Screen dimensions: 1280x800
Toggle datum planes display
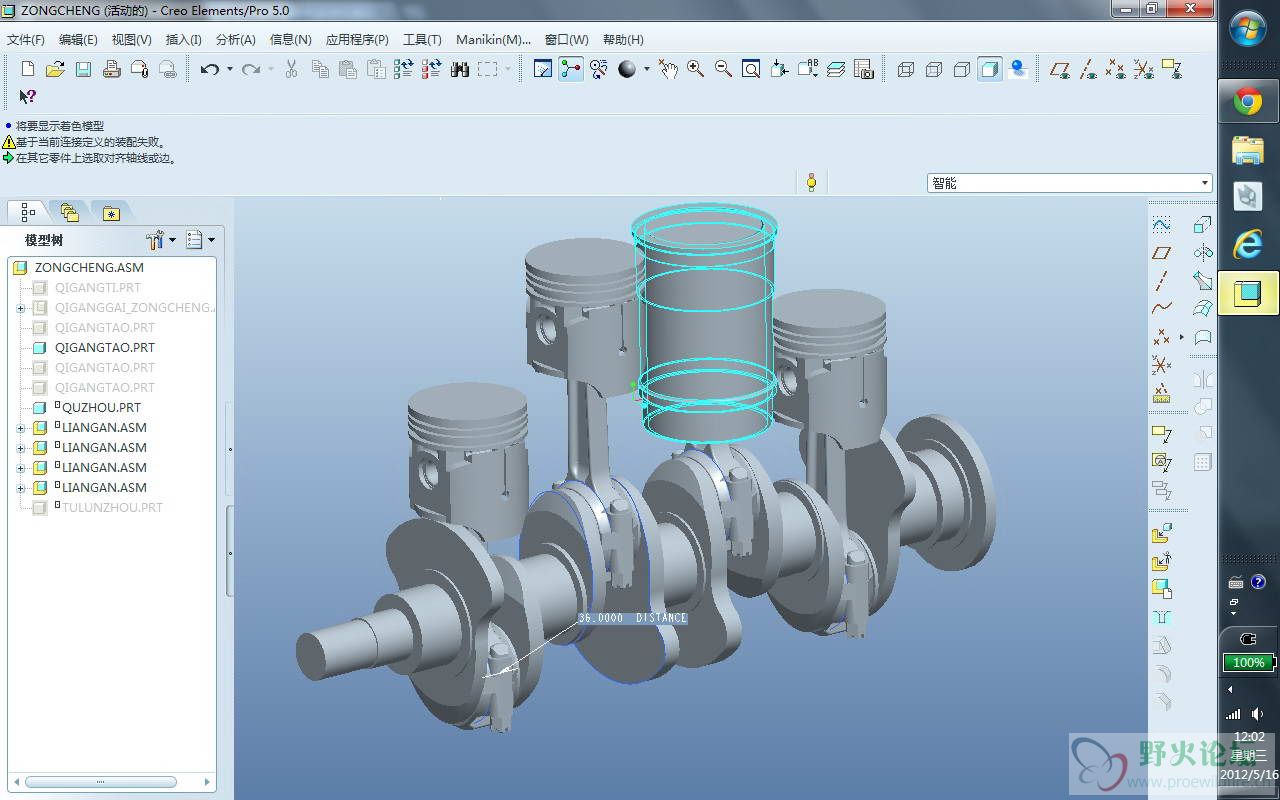1060,69
